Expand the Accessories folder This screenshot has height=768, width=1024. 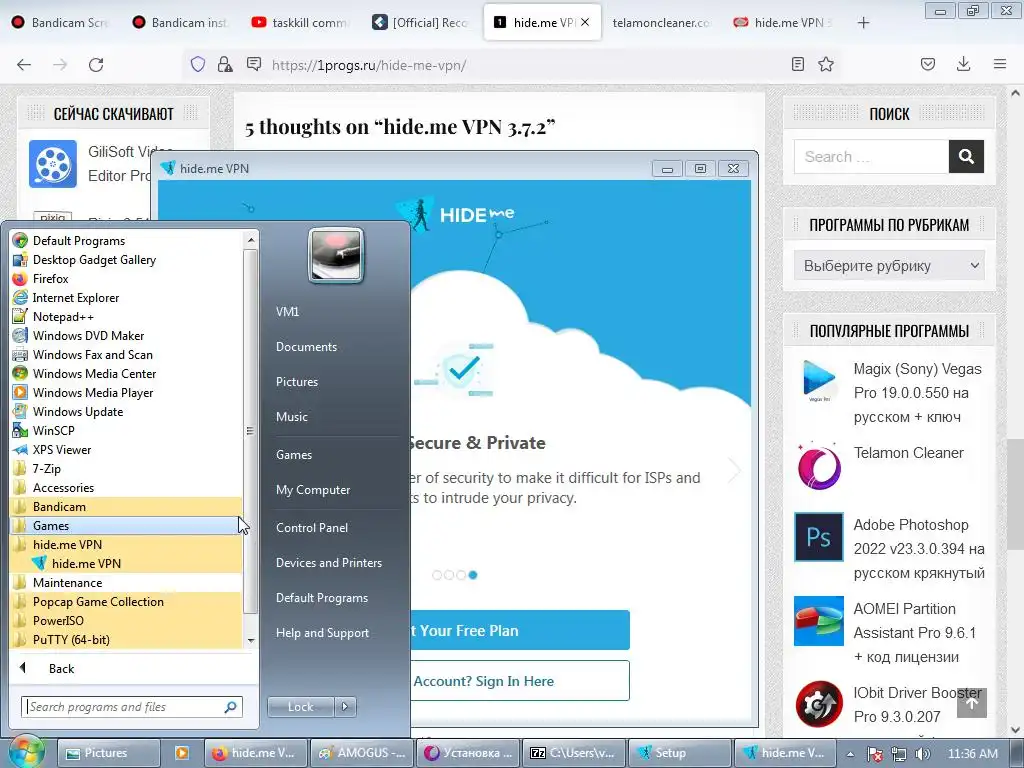[127, 488]
